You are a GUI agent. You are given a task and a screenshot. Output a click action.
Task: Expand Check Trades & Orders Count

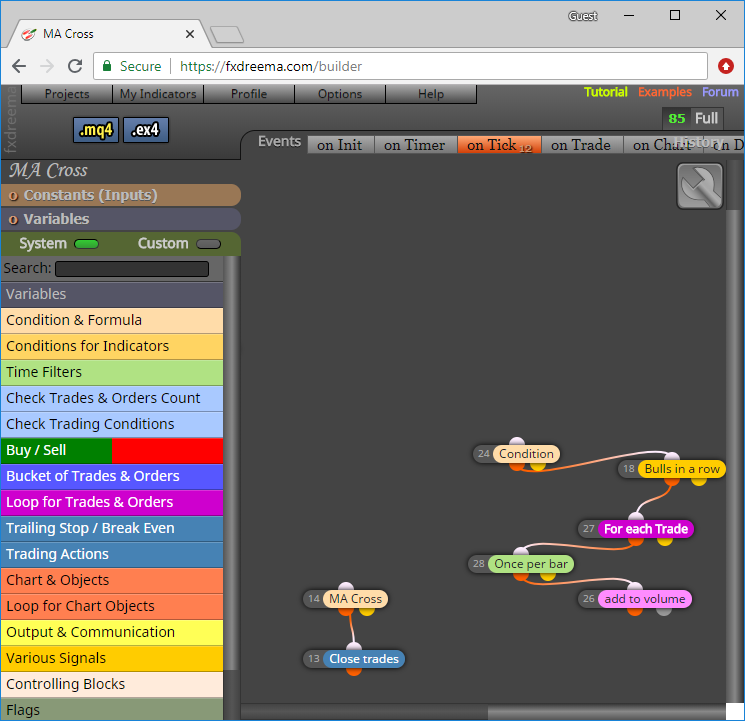click(112, 398)
